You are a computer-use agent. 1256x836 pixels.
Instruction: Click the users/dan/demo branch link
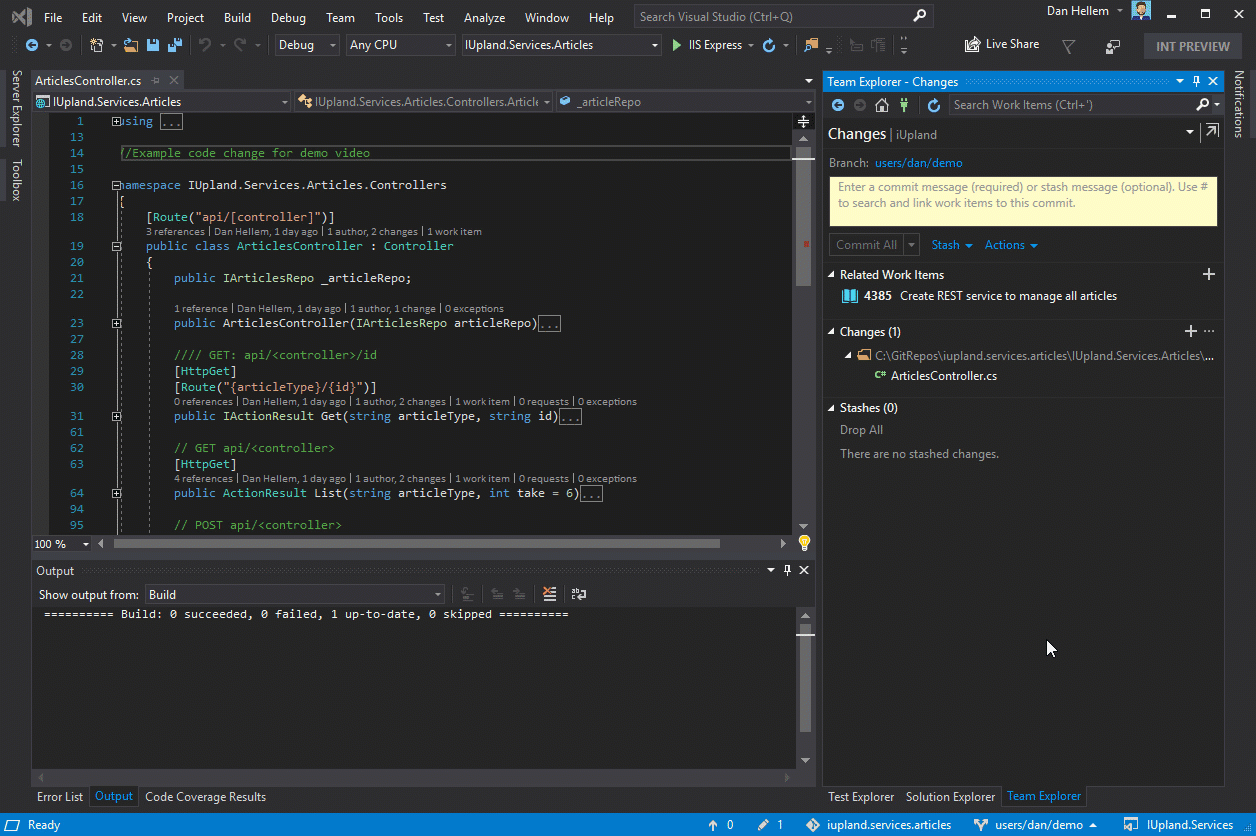click(918, 162)
